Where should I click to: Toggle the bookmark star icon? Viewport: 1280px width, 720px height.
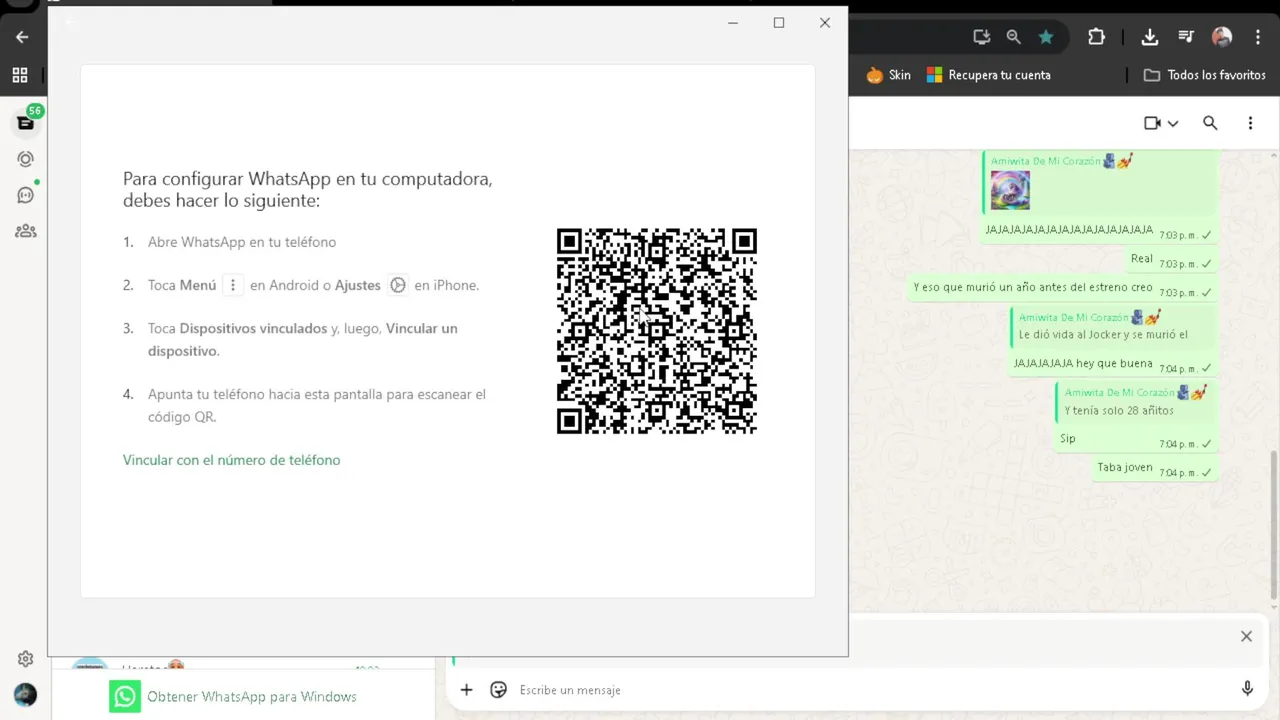[x=1046, y=37]
